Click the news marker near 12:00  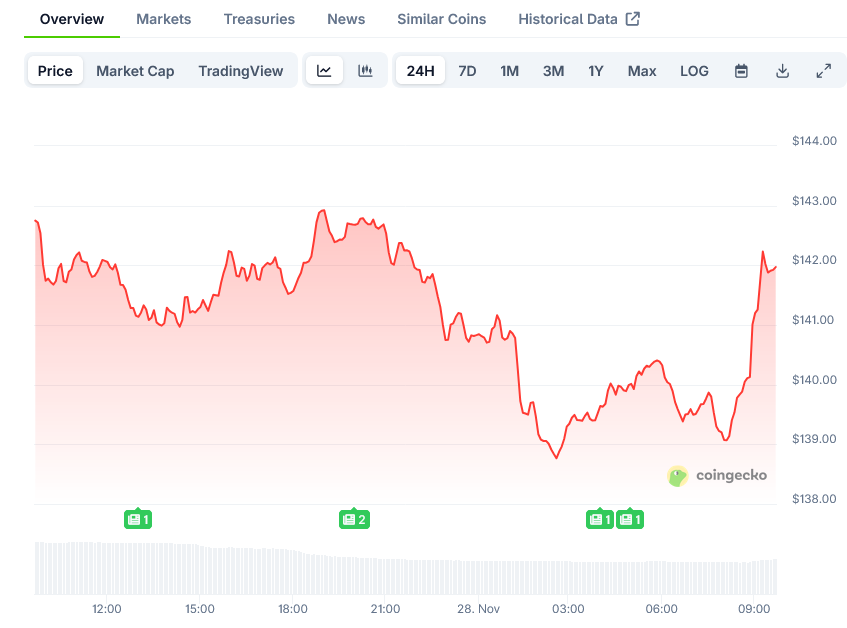tap(138, 519)
